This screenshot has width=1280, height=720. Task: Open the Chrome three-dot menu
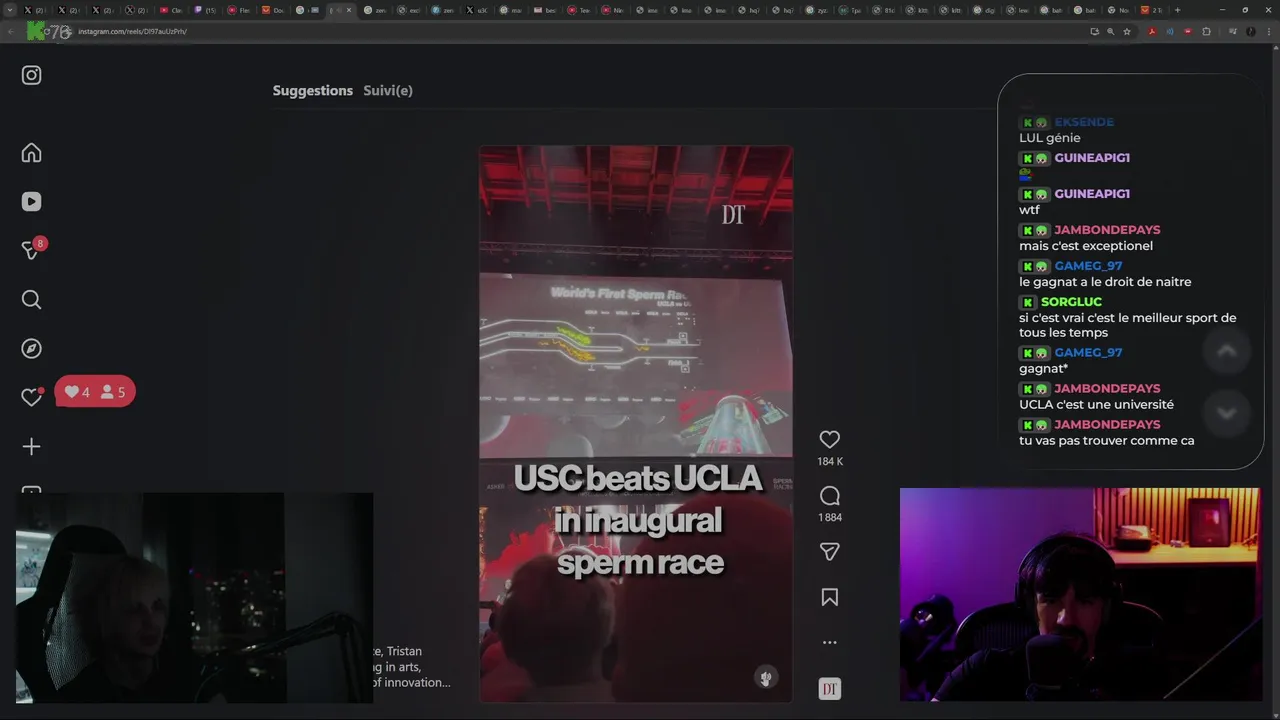coord(1268,31)
